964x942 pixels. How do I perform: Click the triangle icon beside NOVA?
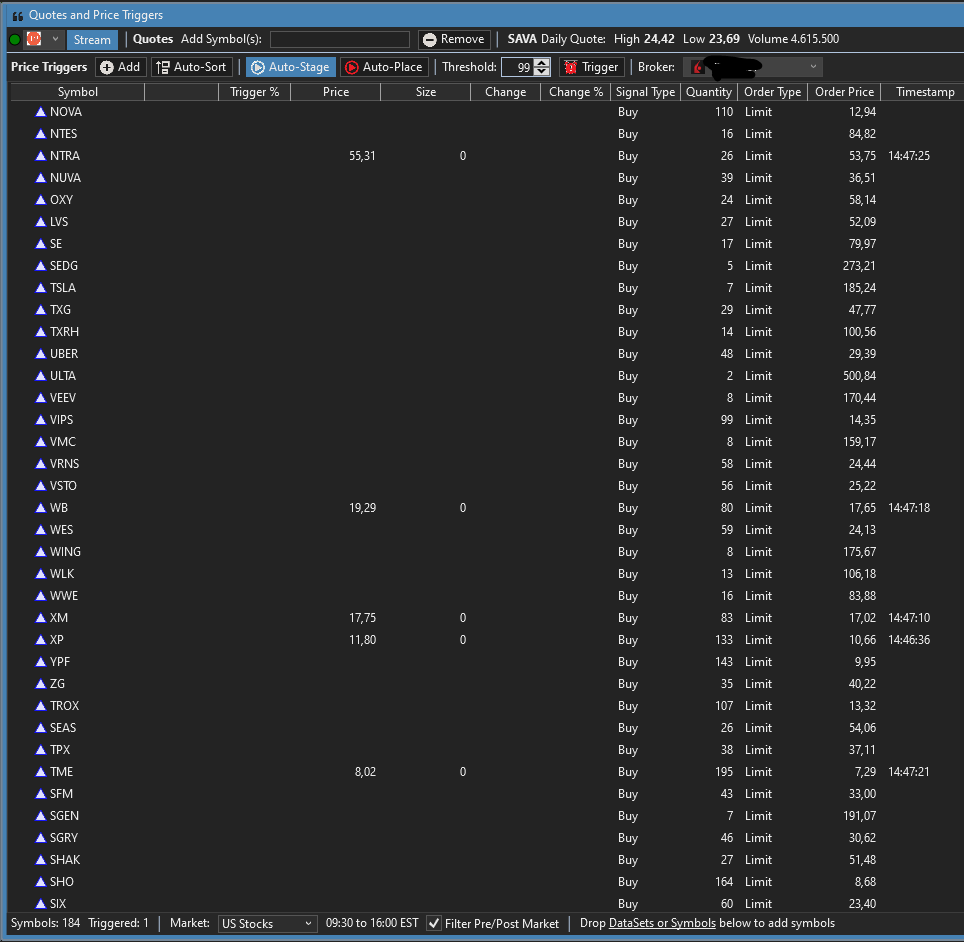tap(41, 112)
